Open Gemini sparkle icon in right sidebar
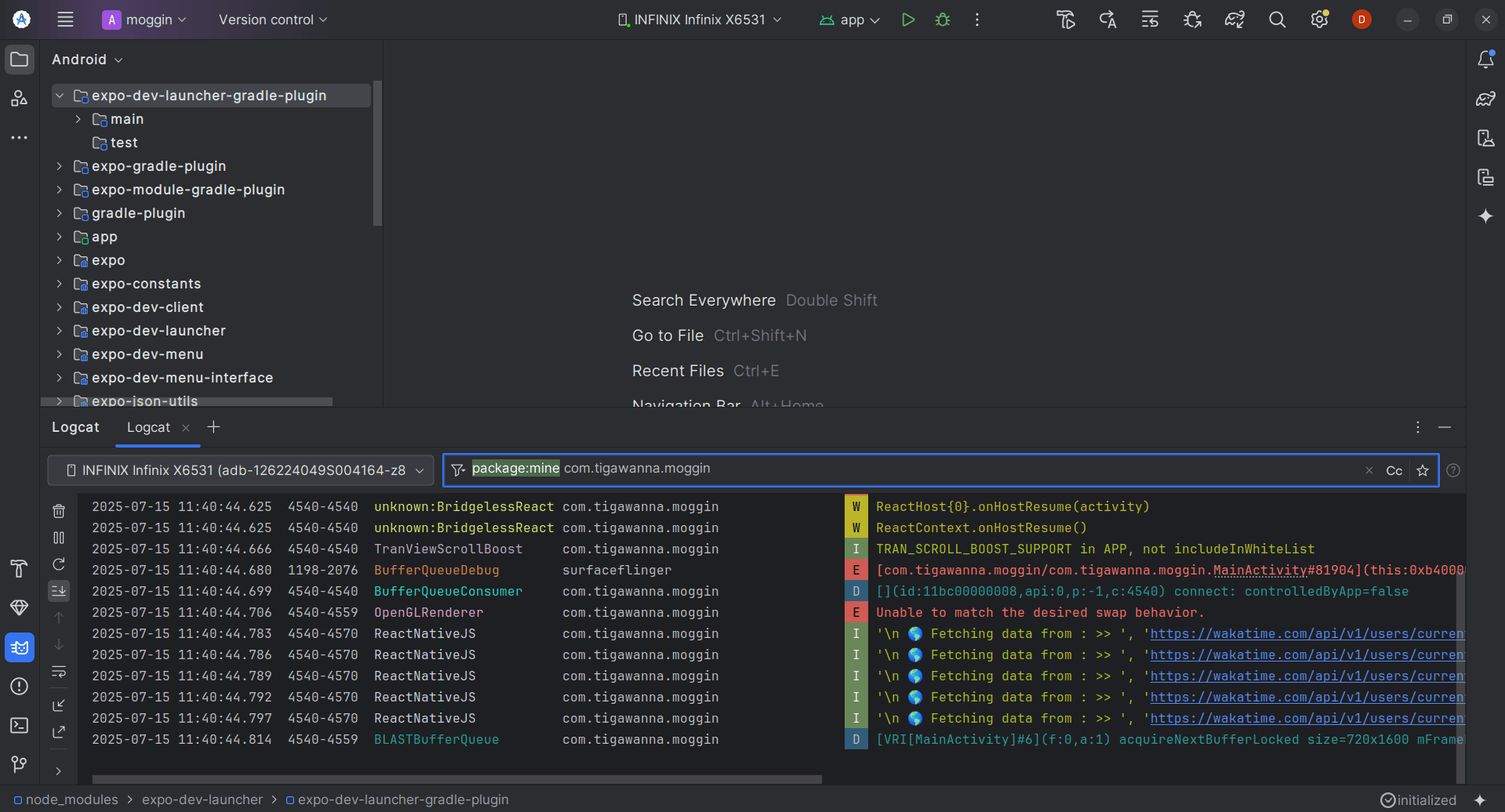The image size is (1505, 812). 1485,216
